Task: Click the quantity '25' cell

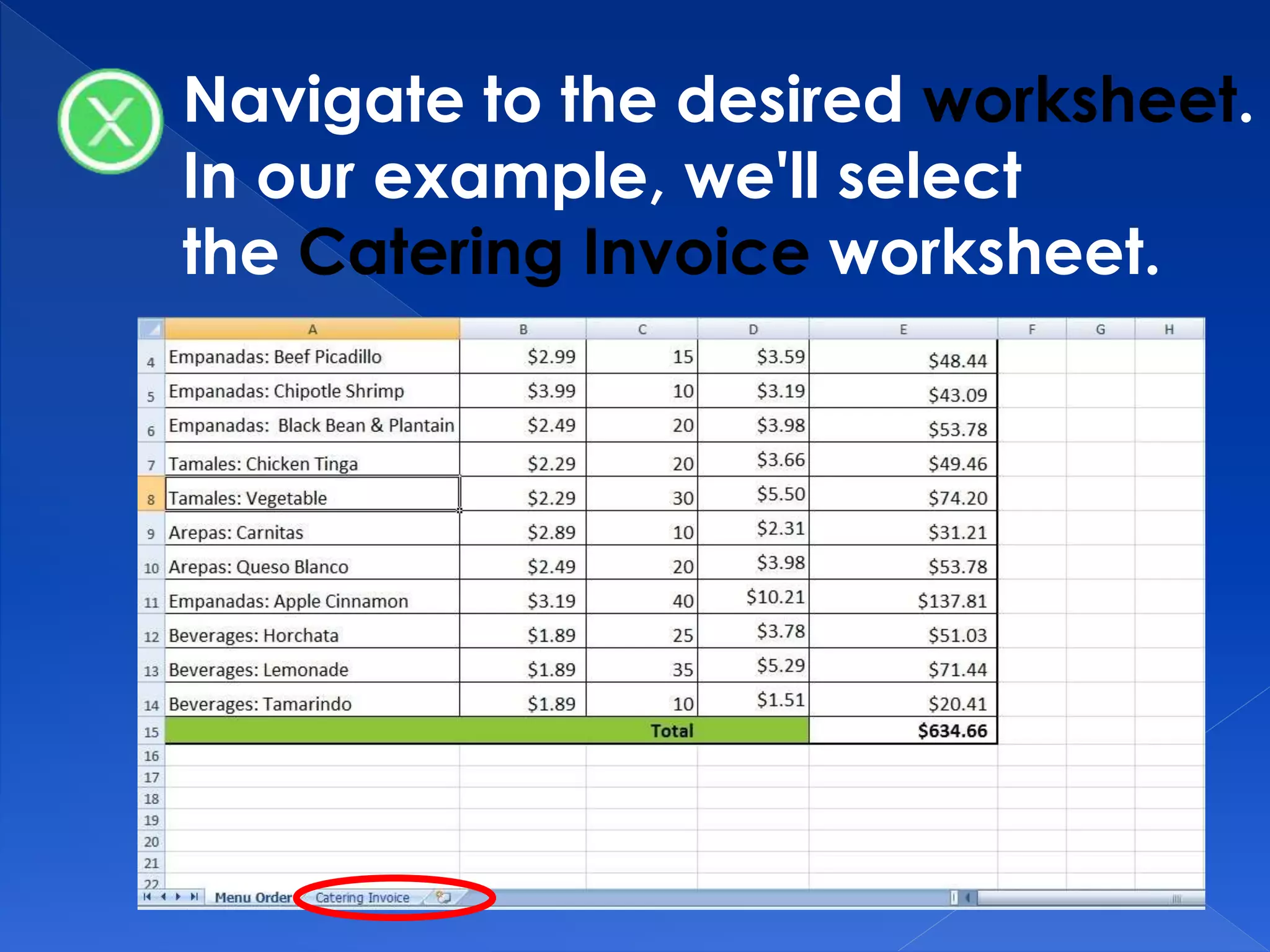Action: [x=642, y=632]
